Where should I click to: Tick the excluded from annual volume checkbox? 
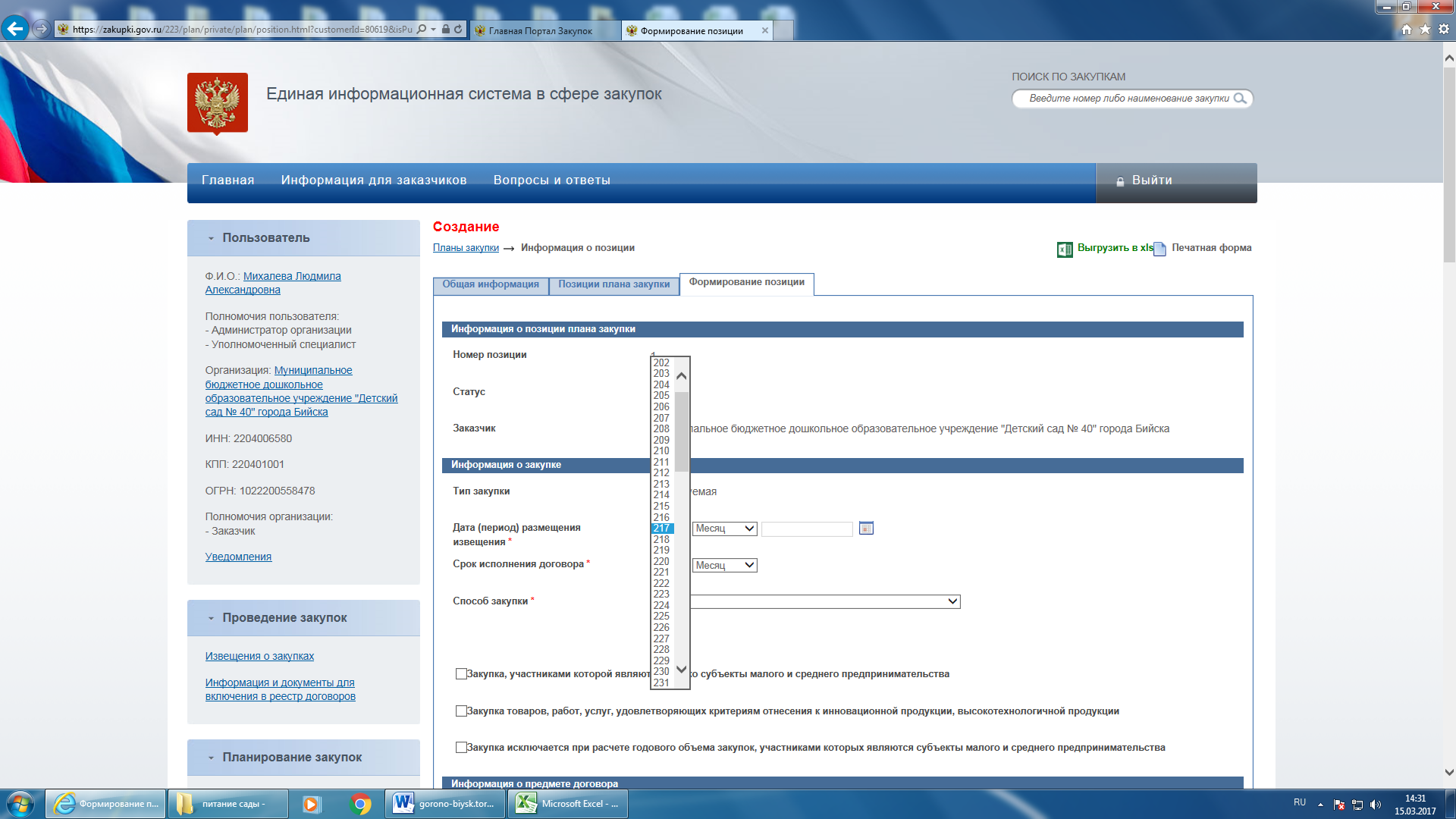pos(461,748)
